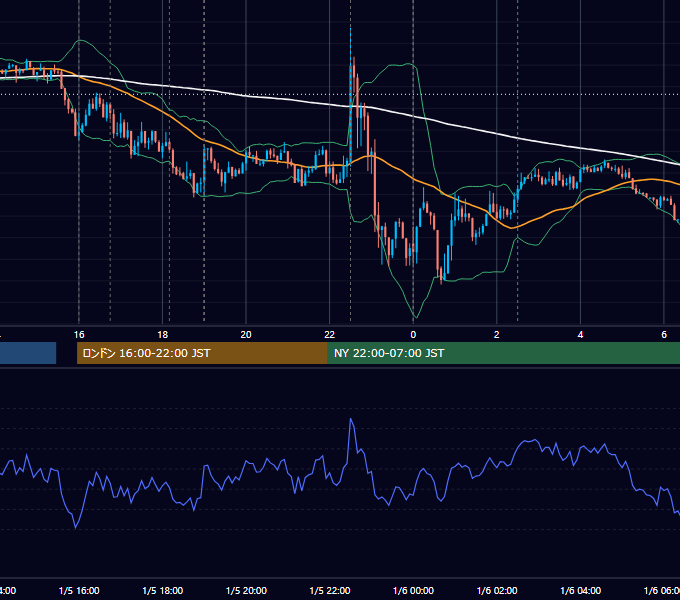Click the 1/5 16:00 date label
The width and height of the screenshot is (680, 600).
click(79, 590)
